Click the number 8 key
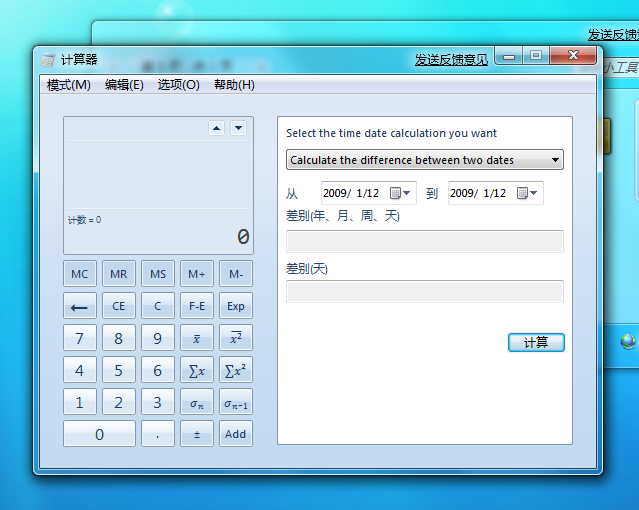The width and height of the screenshot is (639, 510). (x=119, y=338)
